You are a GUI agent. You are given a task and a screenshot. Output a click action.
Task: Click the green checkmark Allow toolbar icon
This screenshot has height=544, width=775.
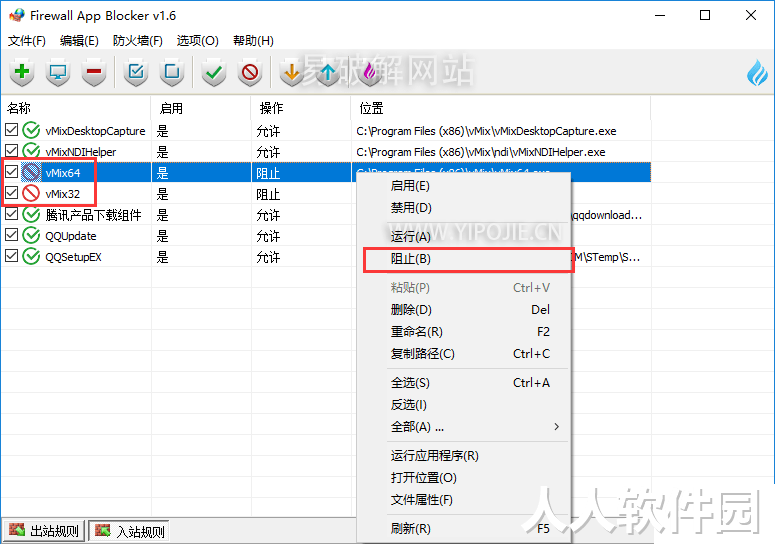[214, 73]
